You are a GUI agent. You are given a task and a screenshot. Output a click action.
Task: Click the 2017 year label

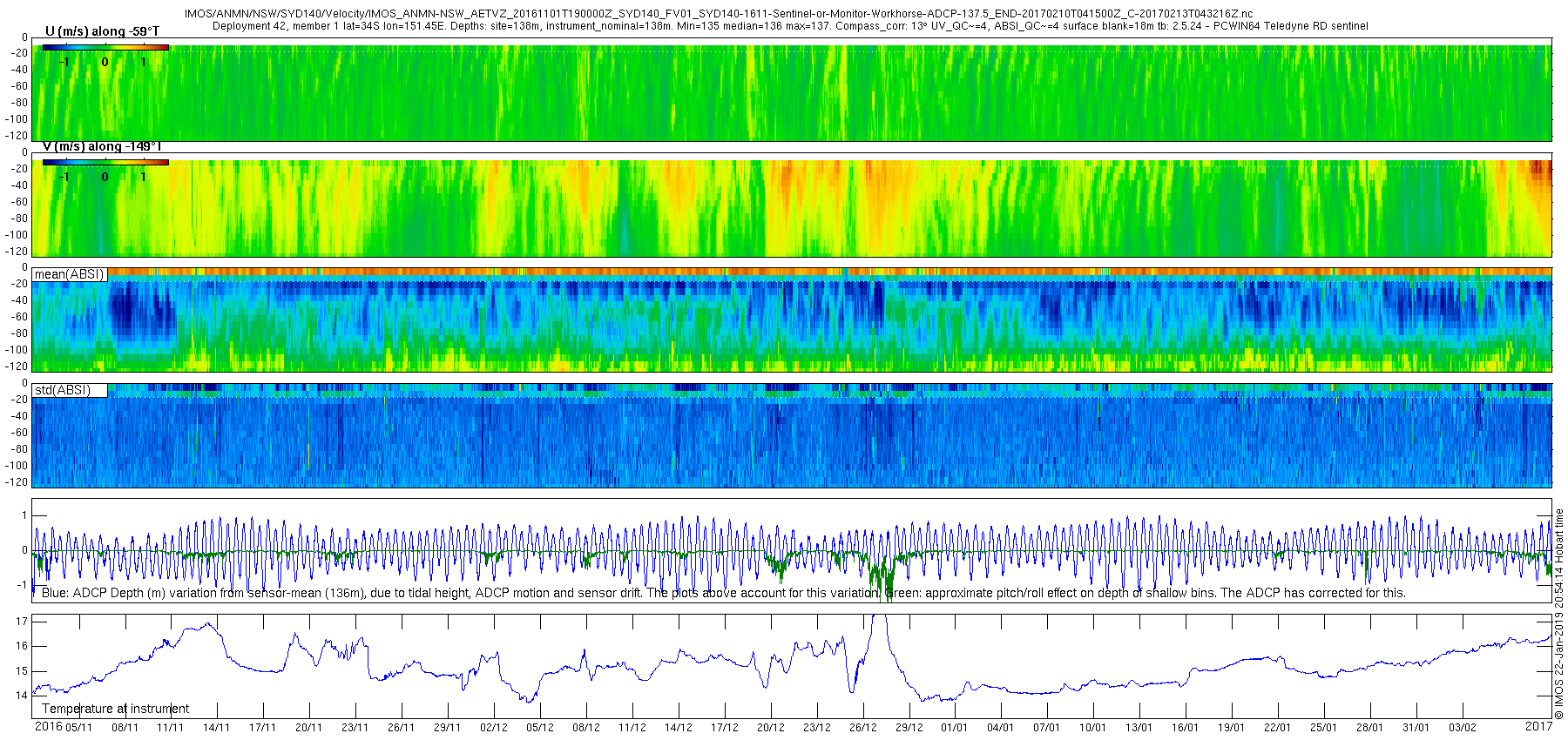(1539, 726)
